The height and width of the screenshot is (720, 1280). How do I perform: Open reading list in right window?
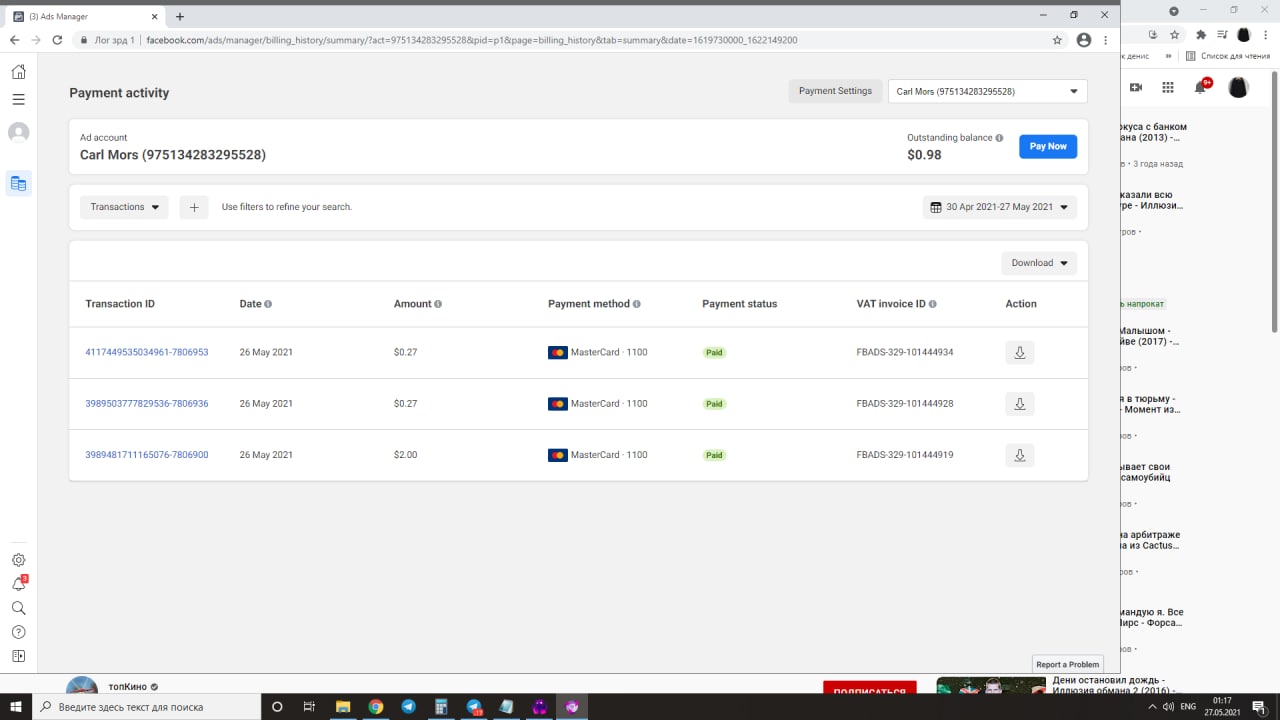[x=1228, y=56]
